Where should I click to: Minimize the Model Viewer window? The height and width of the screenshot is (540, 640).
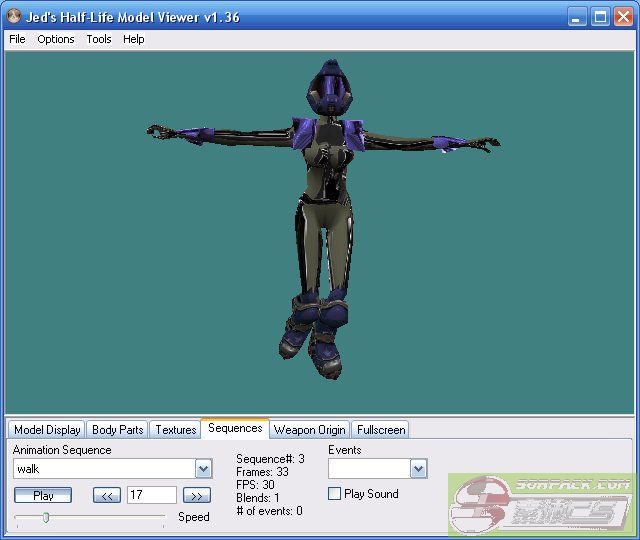pos(577,17)
